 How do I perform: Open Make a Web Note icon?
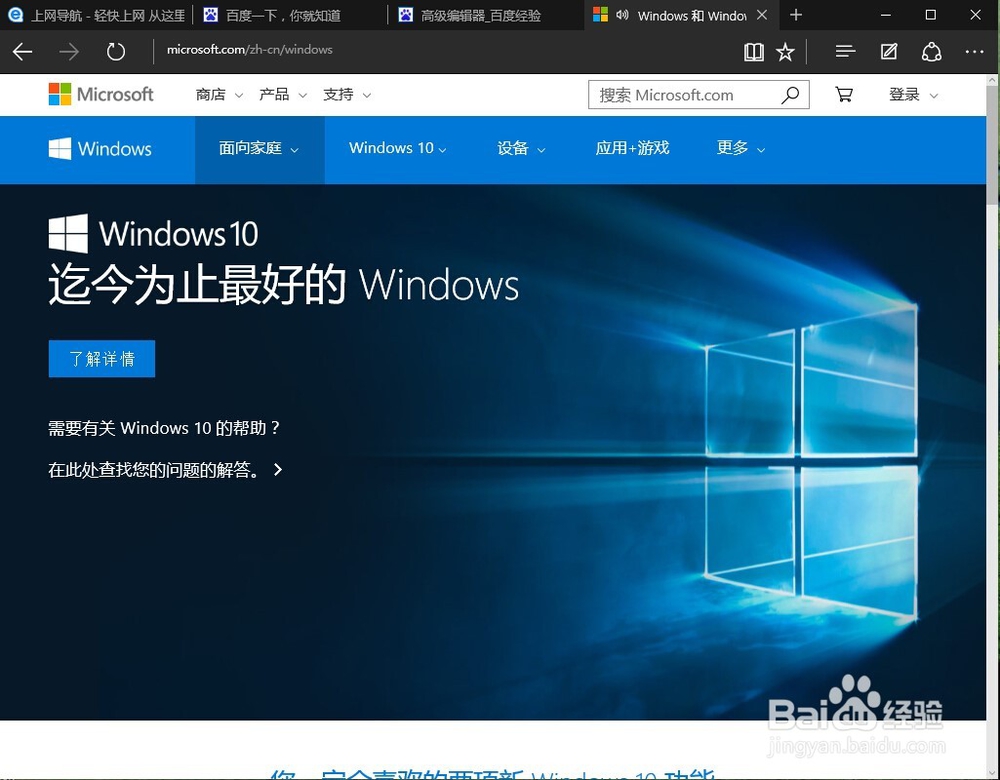pos(889,52)
